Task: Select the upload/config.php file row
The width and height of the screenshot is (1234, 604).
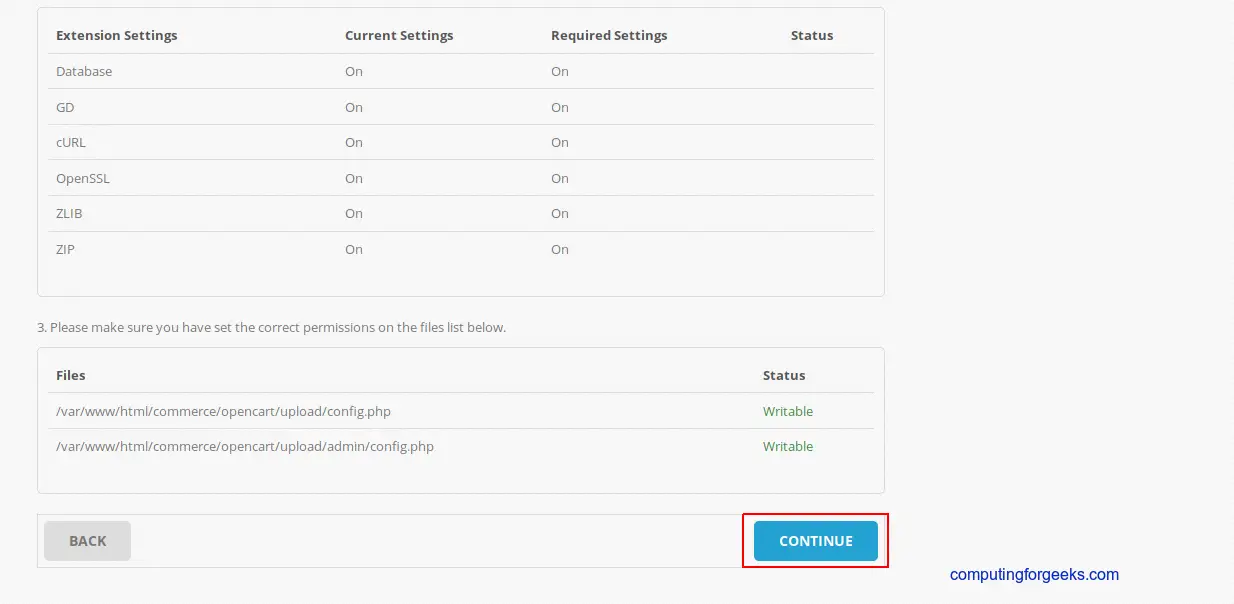Action: point(223,411)
